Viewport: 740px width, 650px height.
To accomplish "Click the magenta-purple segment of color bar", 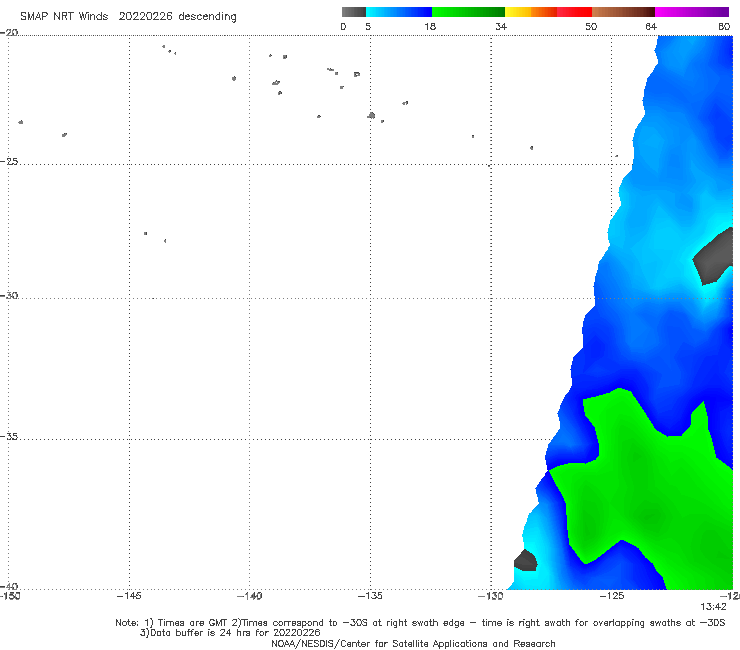I will tap(692, 12).
